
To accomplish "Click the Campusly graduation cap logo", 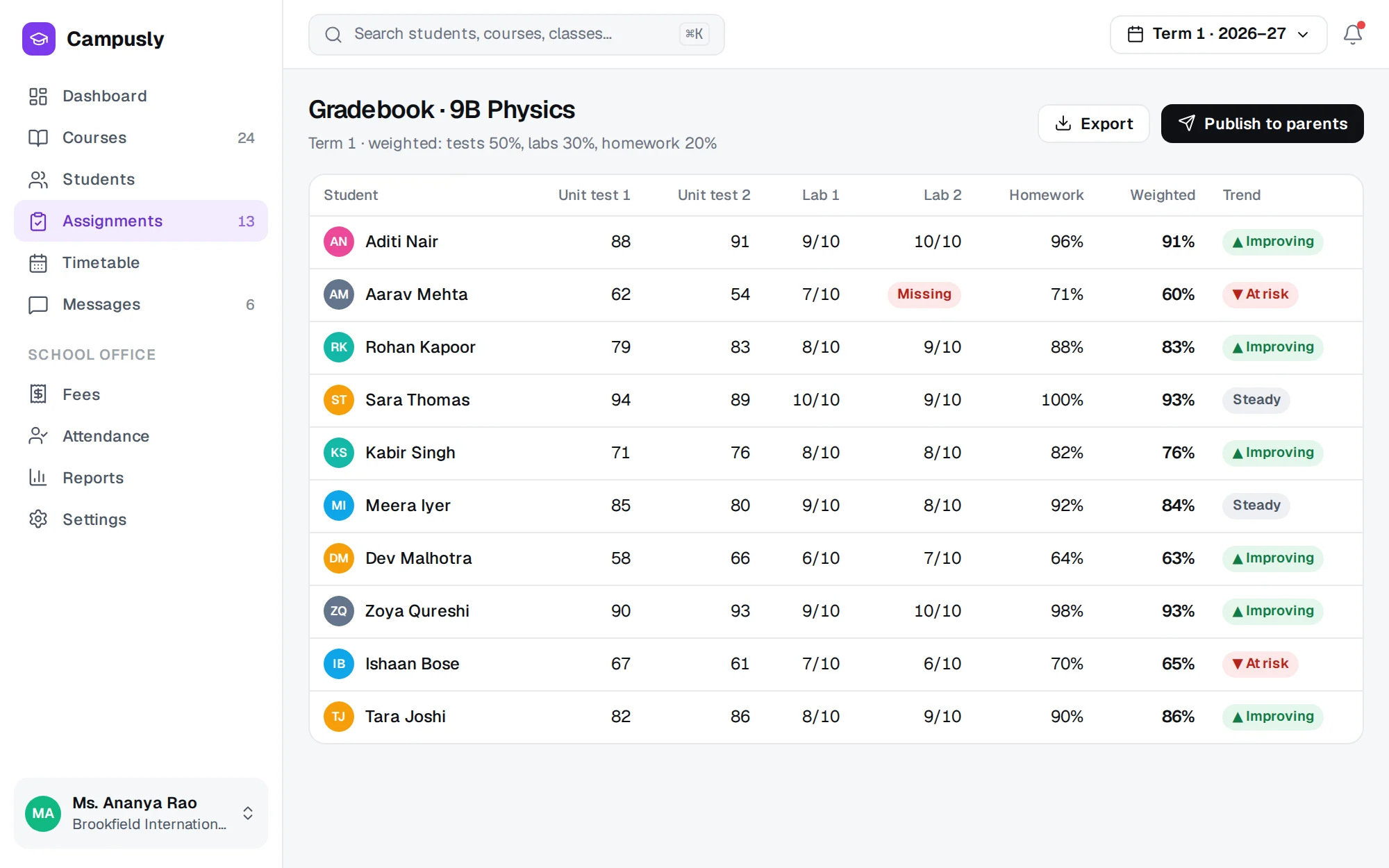I will click(39, 39).
